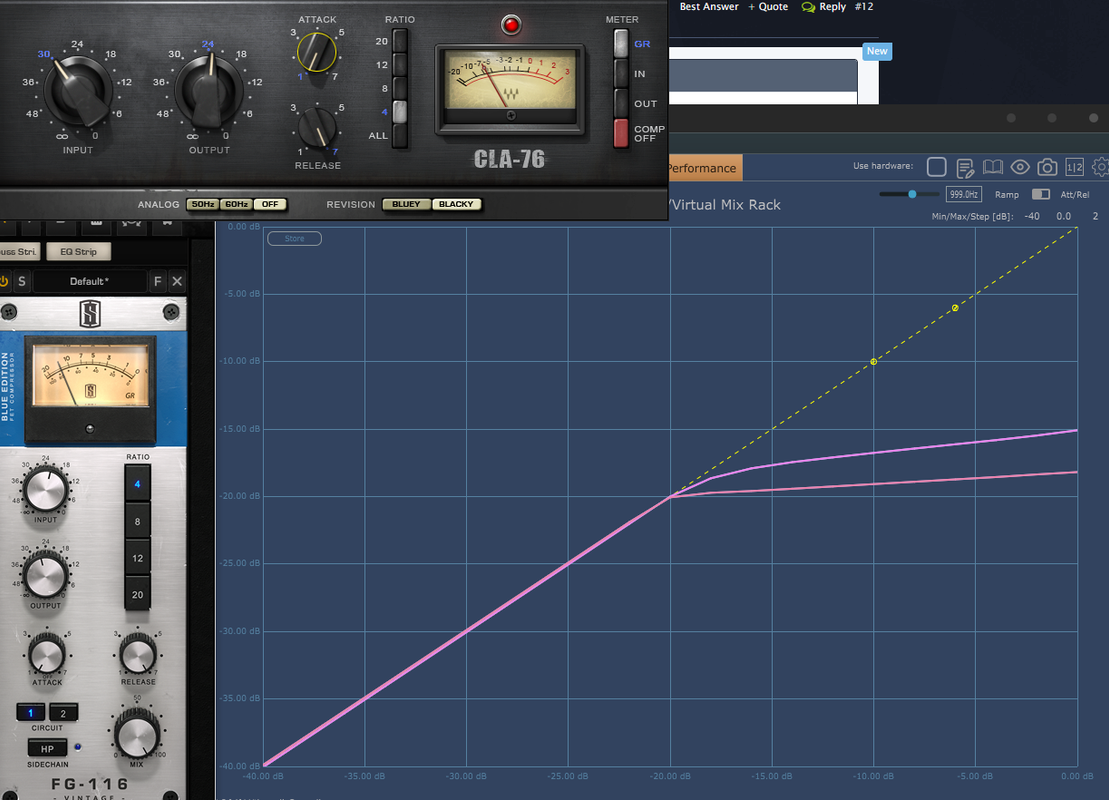
Task: Set CLA-76 meter to IN
Action: (621, 74)
